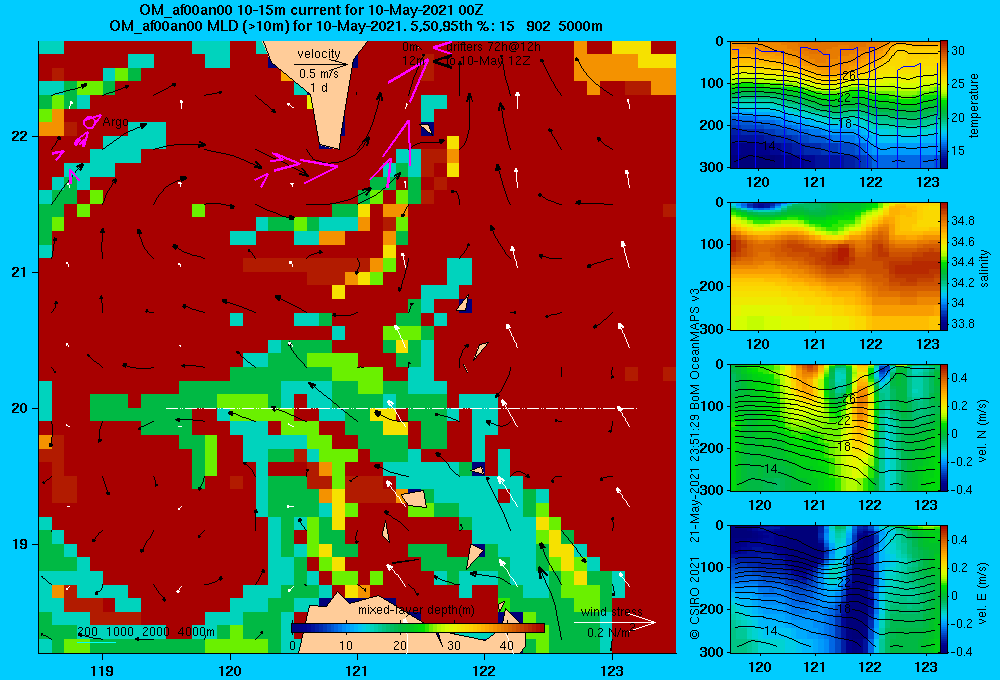Click the 'vel. N (m/s)' axis label
Viewport: 1000px width, 680px height.
983,431
